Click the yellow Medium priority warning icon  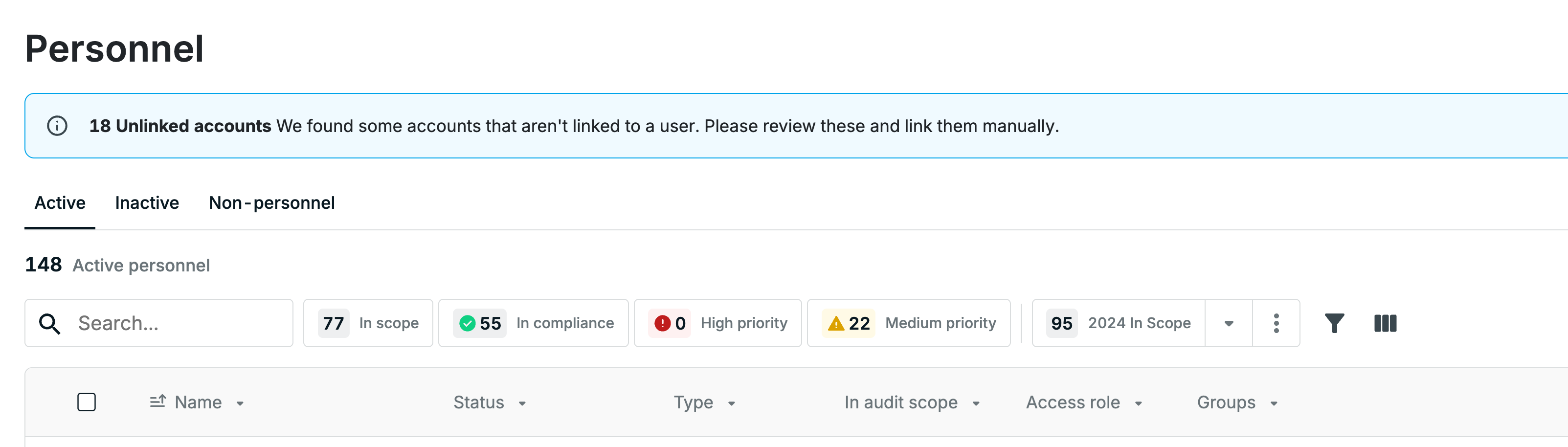(x=836, y=323)
